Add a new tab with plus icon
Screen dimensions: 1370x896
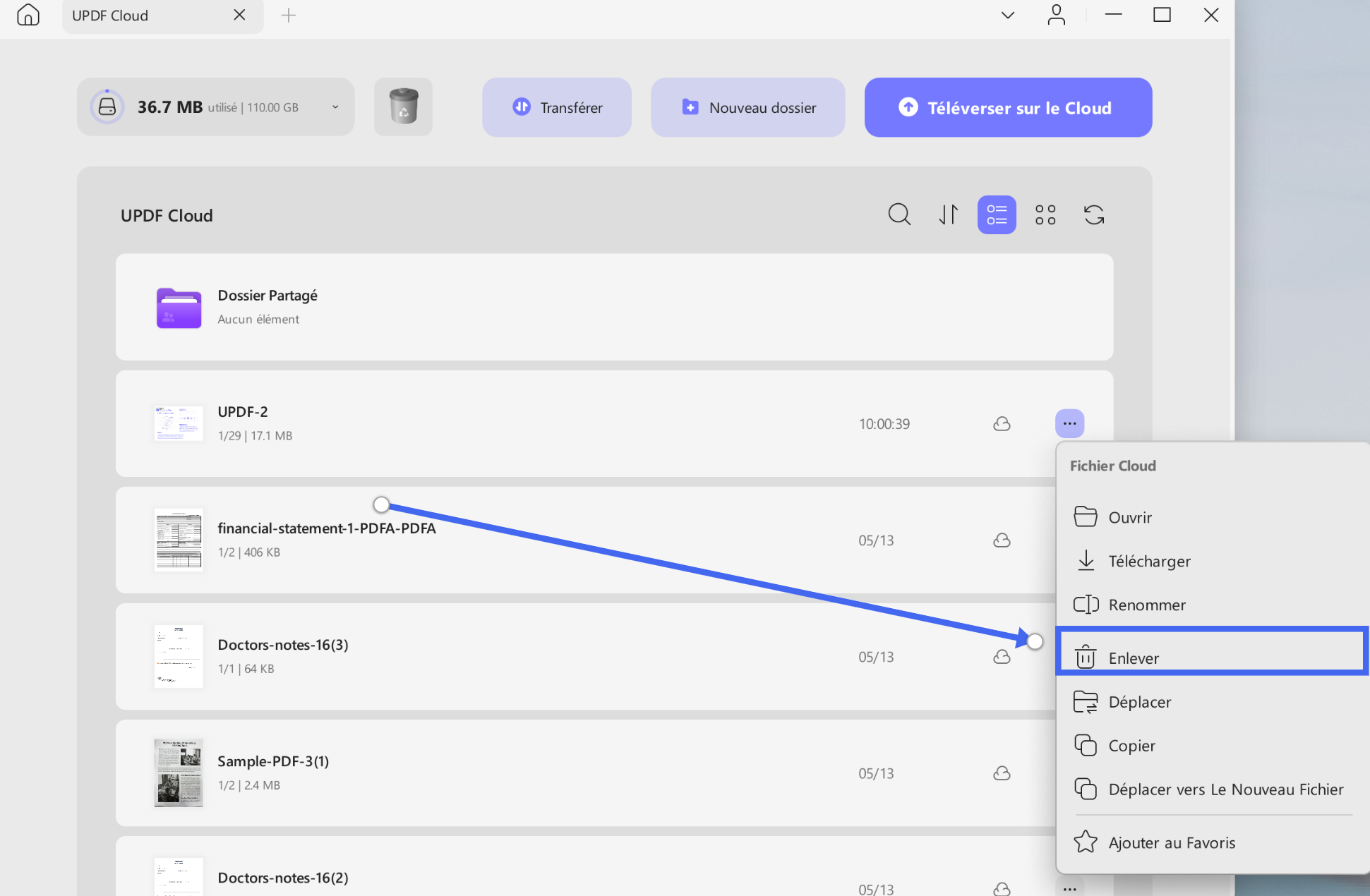289,15
